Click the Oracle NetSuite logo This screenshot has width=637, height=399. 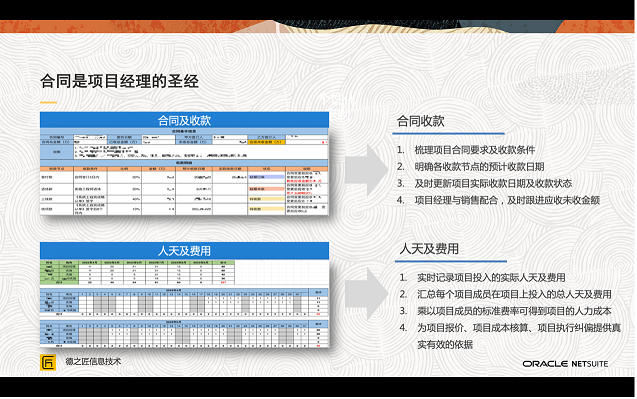pyautogui.click(x=565, y=364)
